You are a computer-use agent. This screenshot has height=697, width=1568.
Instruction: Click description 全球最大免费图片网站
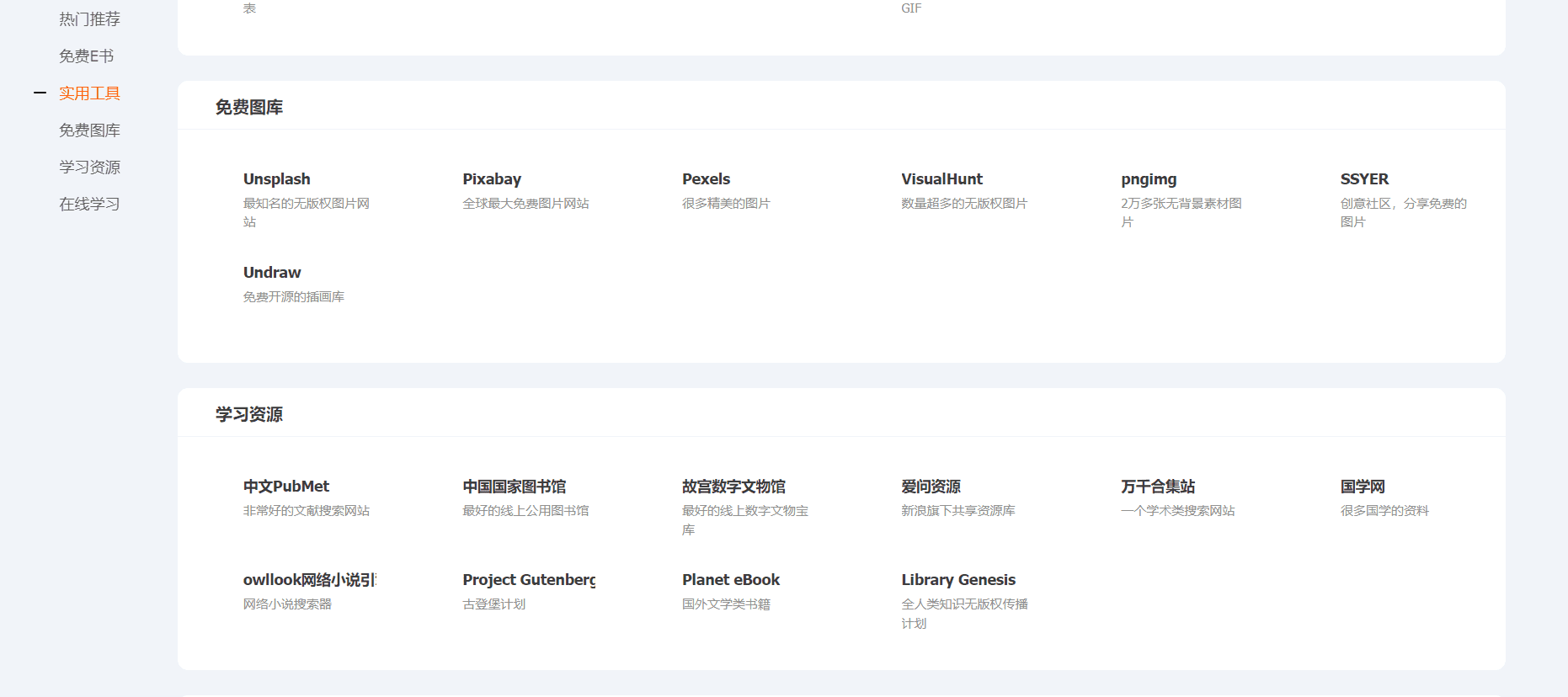pos(525,204)
